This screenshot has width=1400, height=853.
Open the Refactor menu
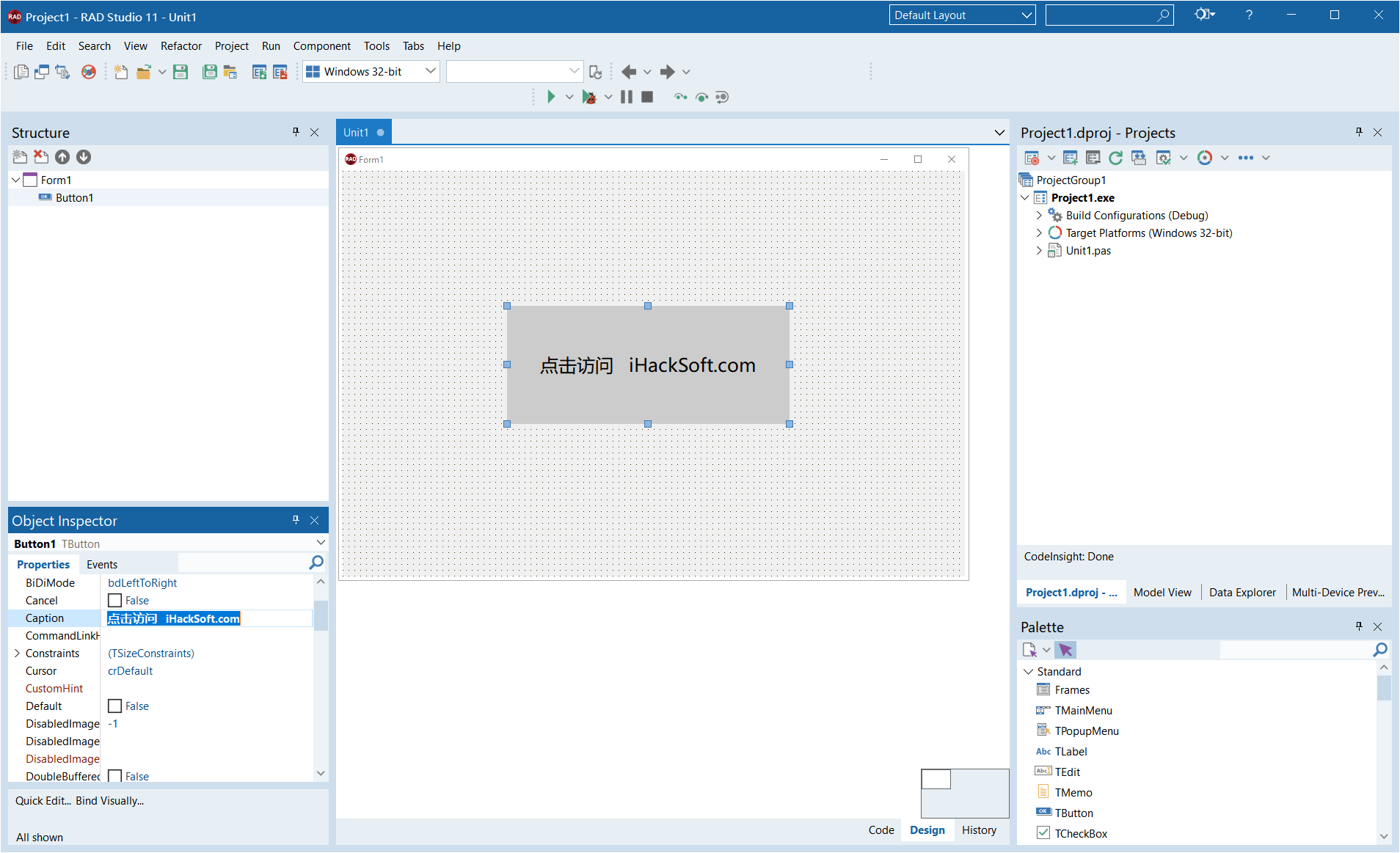pyautogui.click(x=181, y=45)
